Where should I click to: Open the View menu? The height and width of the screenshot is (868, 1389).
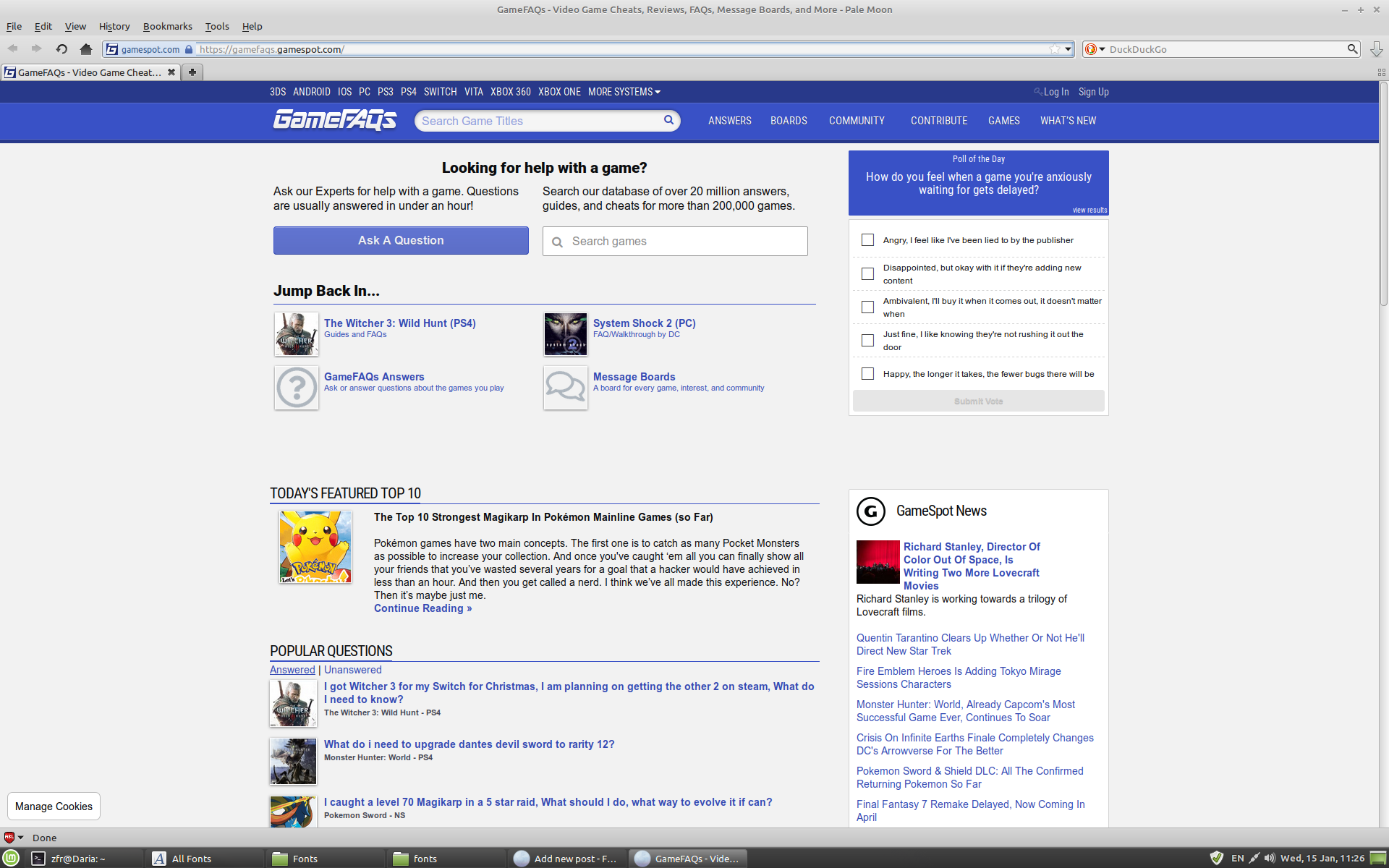point(75,27)
